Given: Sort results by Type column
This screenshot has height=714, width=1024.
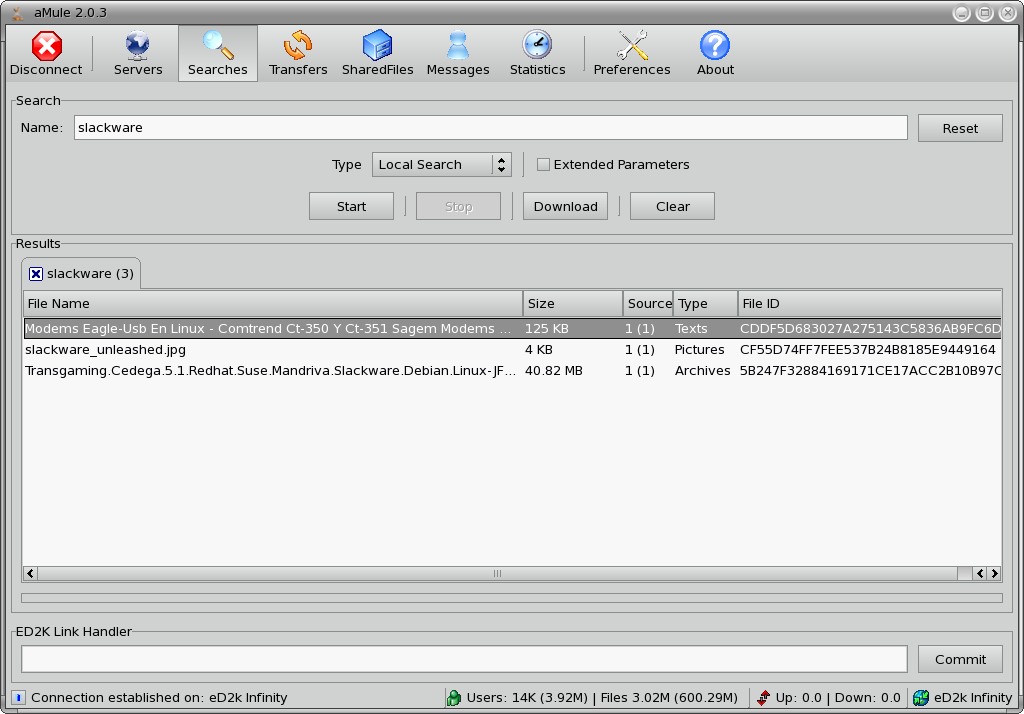Looking at the screenshot, I should (705, 304).
